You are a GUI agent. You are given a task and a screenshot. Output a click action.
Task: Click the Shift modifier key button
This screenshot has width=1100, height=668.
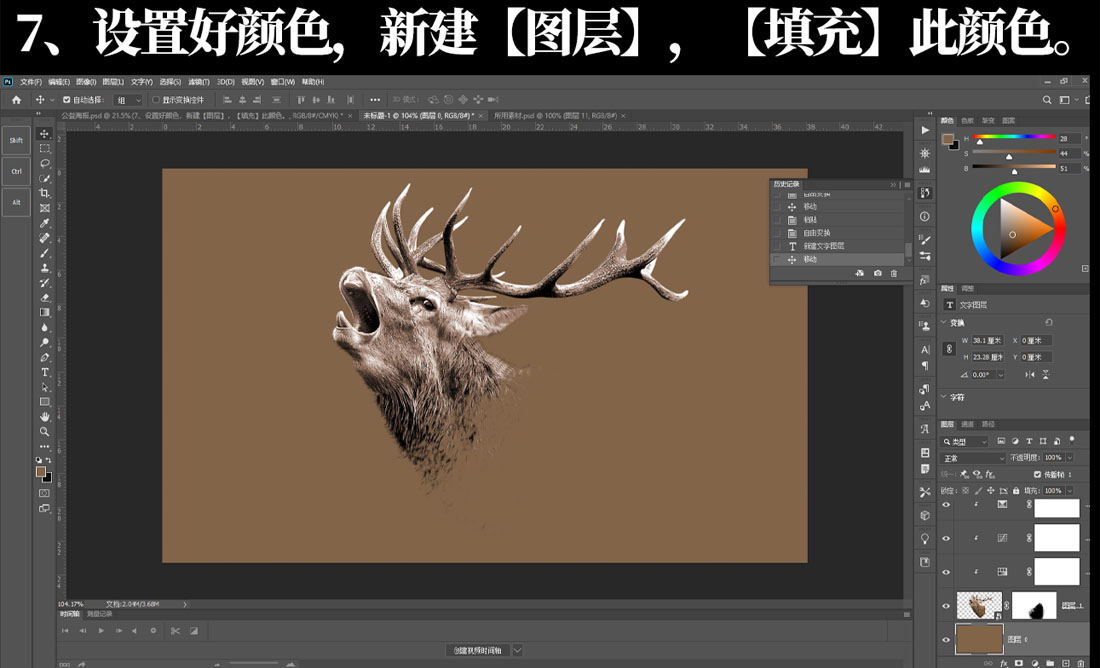(16, 140)
